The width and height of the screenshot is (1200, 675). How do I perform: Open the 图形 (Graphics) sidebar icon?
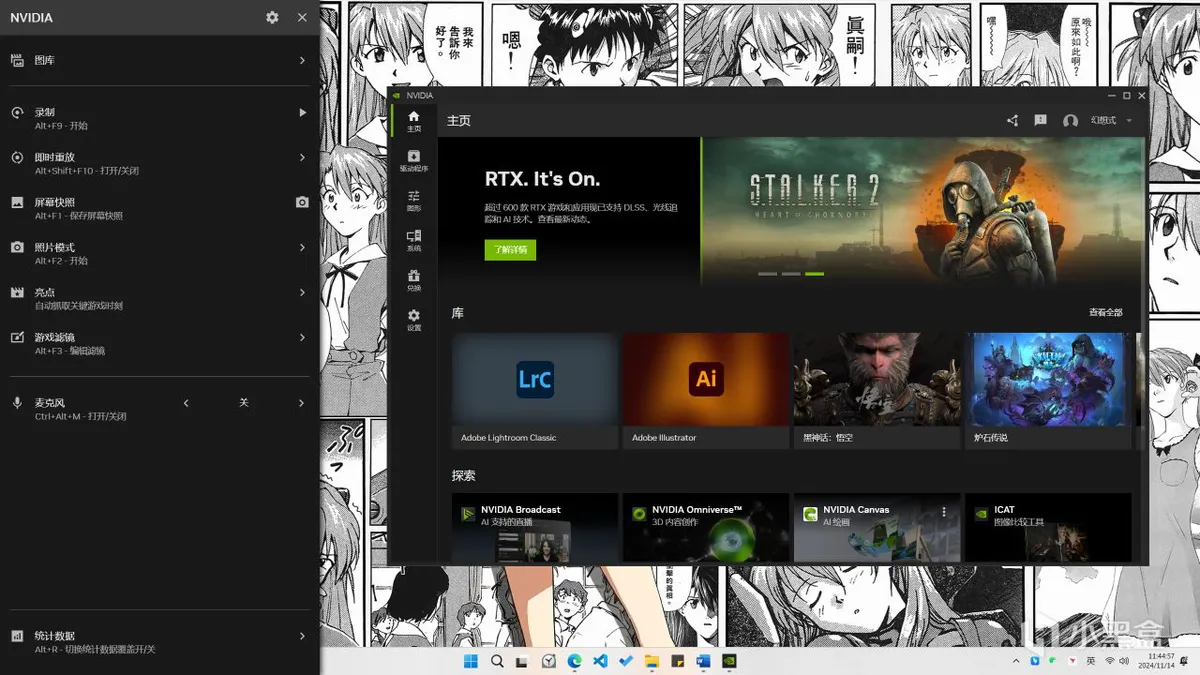click(413, 200)
